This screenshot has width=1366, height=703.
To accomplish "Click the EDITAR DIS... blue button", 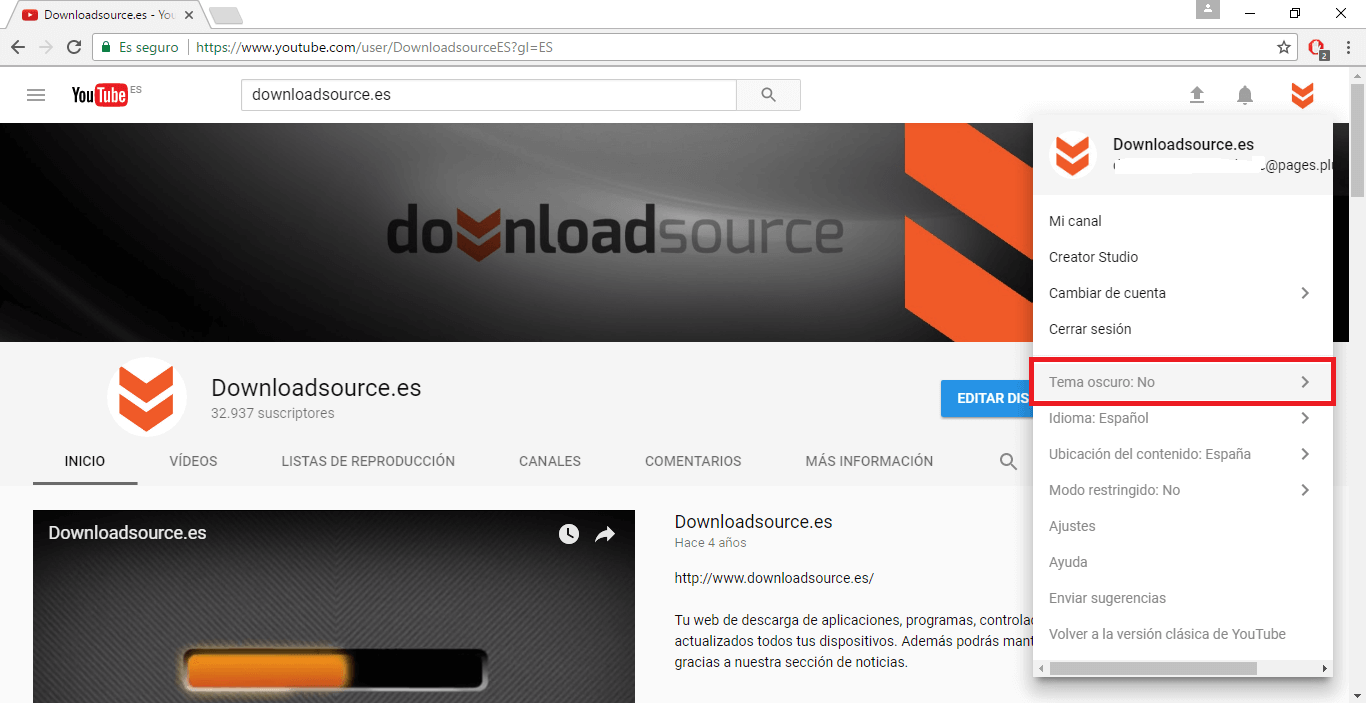I will click(x=986, y=398).
